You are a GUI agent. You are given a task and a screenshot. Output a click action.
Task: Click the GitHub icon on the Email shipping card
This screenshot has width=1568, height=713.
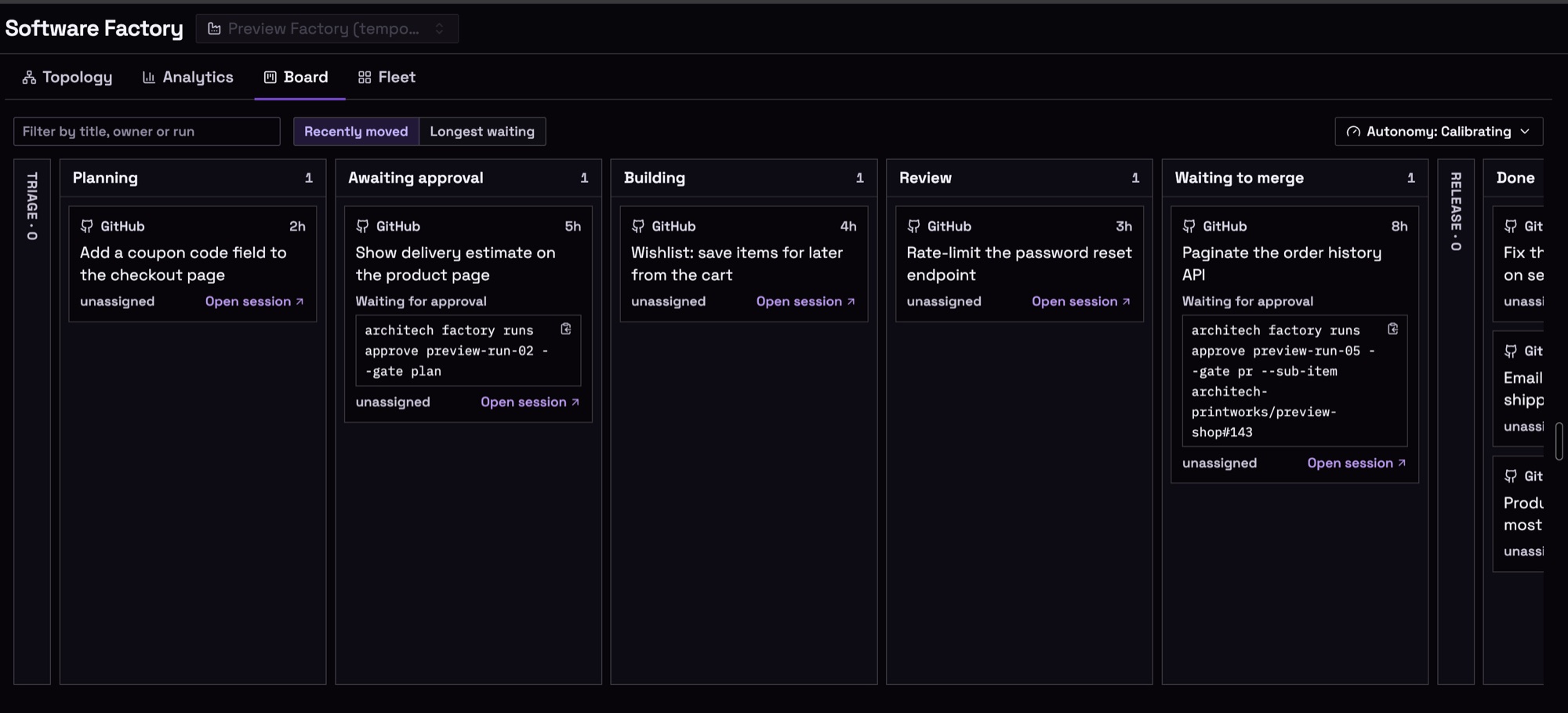1511,351
